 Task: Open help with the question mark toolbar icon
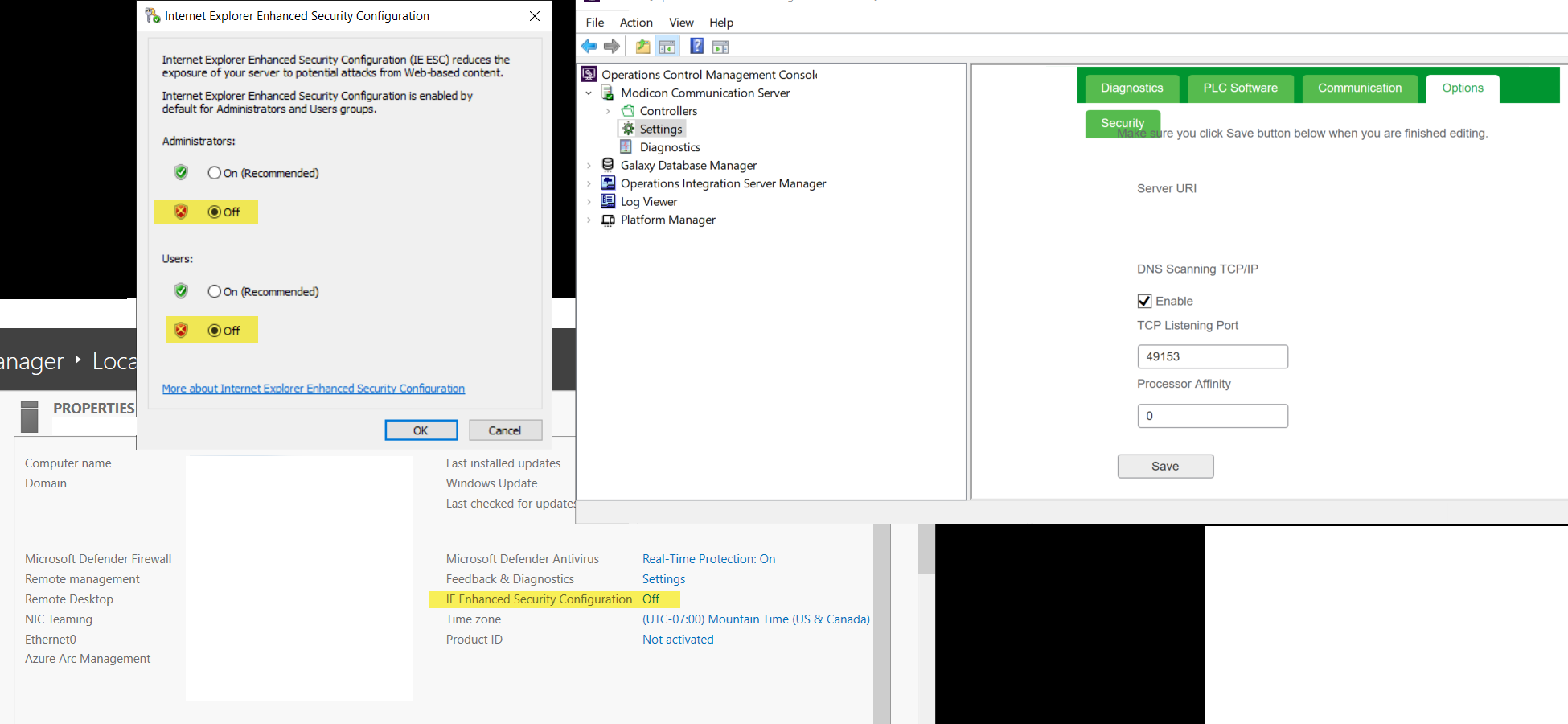[697, 47]
